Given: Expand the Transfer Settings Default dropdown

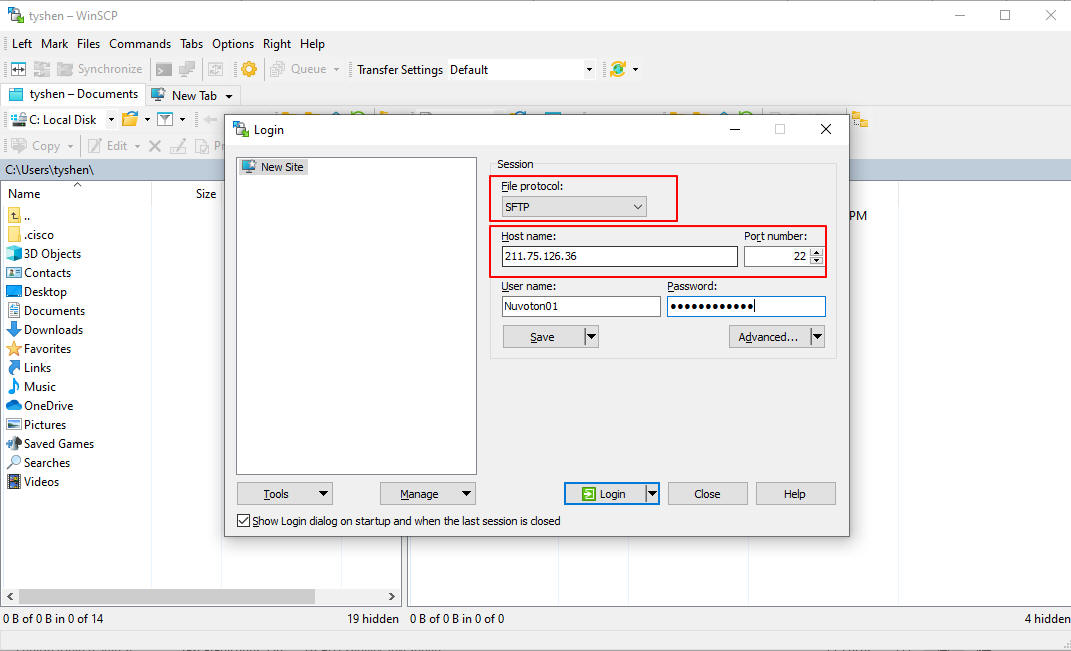Looking at the screenshot, I should coord(589,70).
